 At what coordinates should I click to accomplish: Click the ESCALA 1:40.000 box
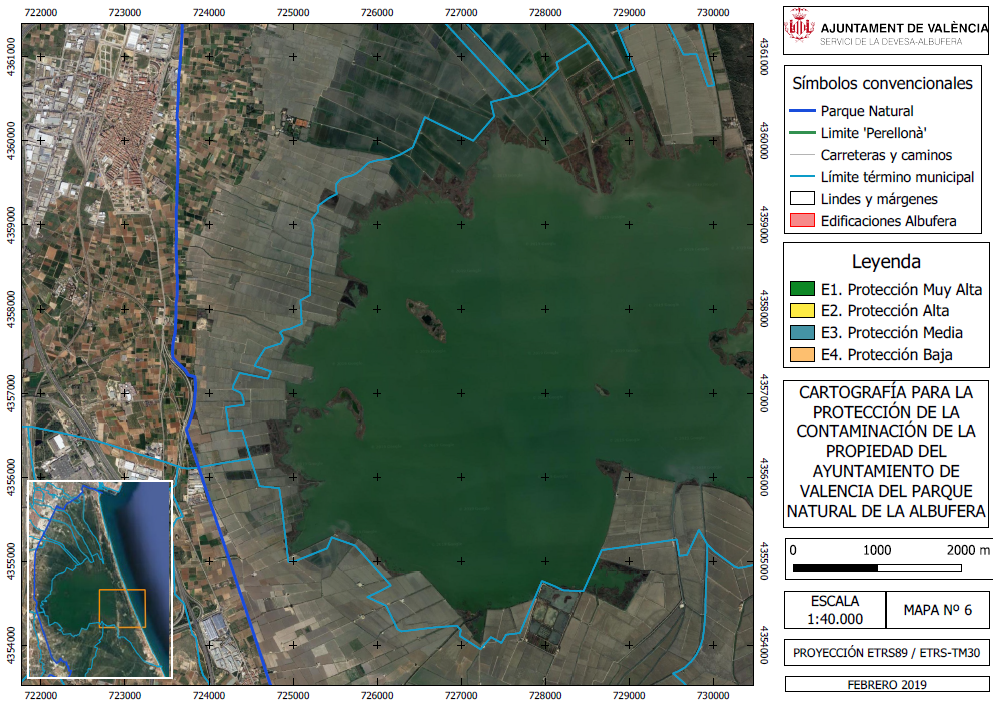[835, 610]
